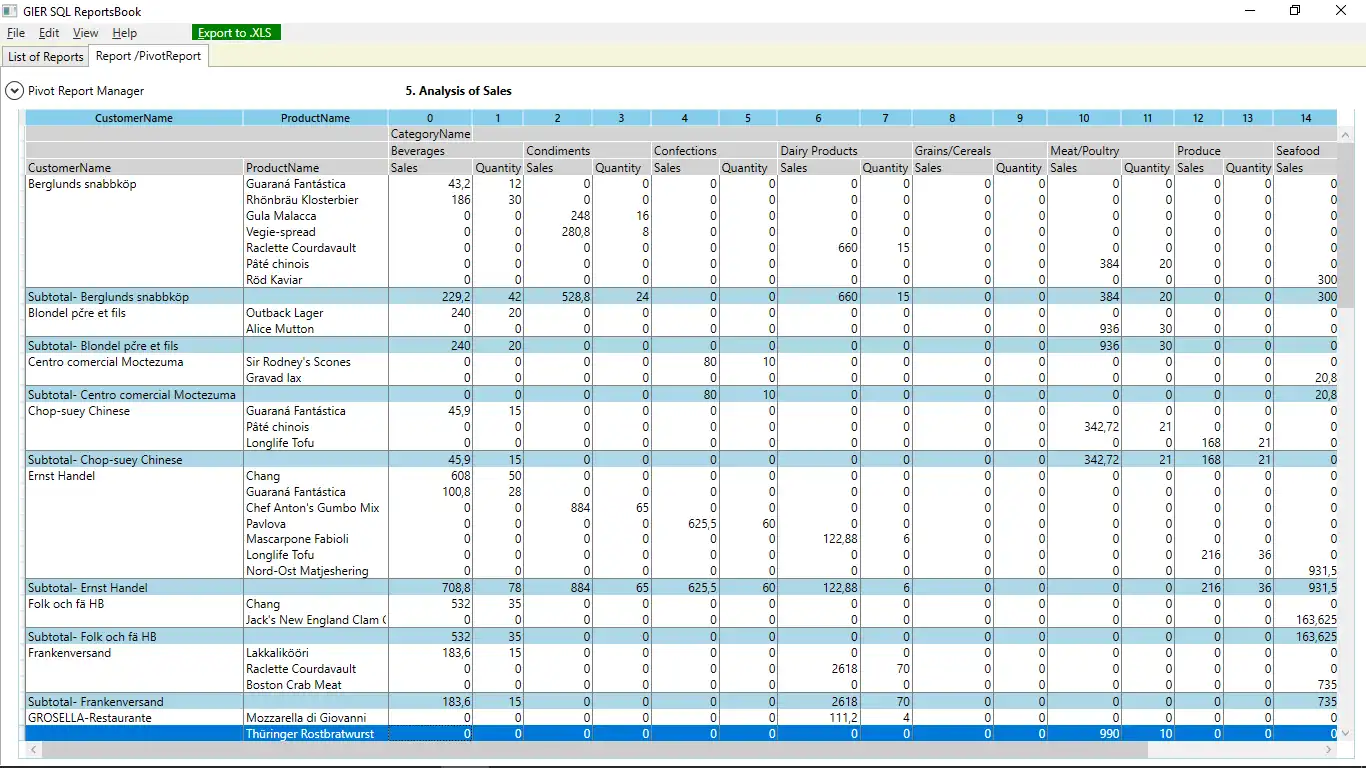Click the CustomerName column header
This screenshot has height=768, width=1366.
[133, 118]
